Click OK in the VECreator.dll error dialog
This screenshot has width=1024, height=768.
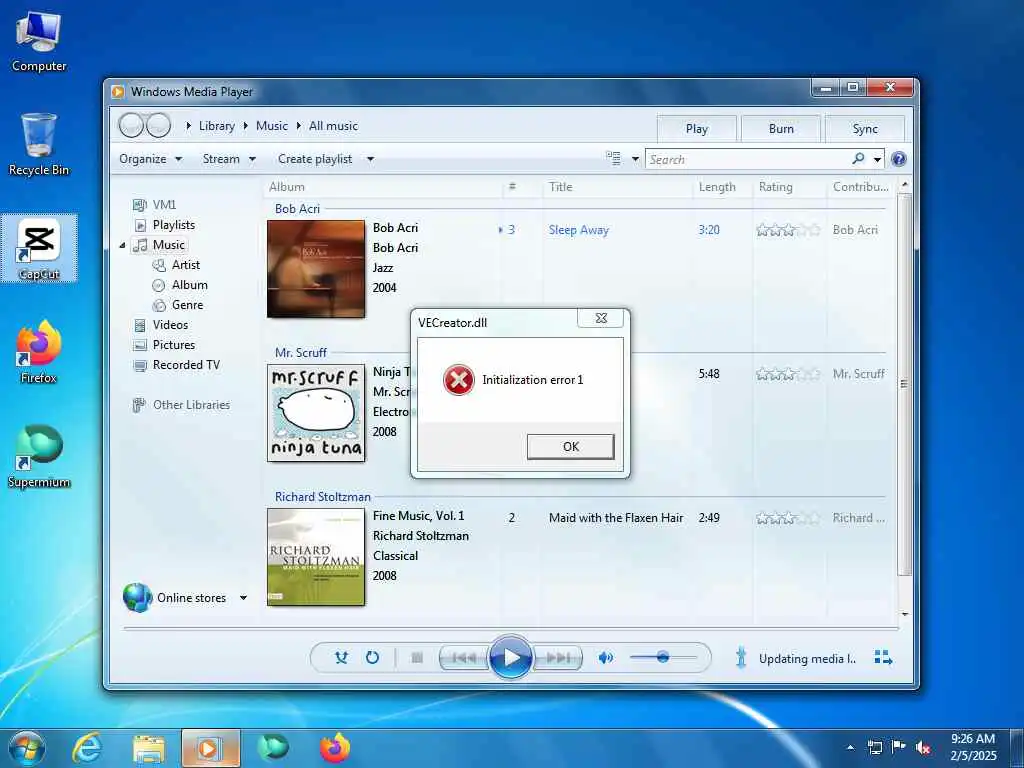(570, 447)
